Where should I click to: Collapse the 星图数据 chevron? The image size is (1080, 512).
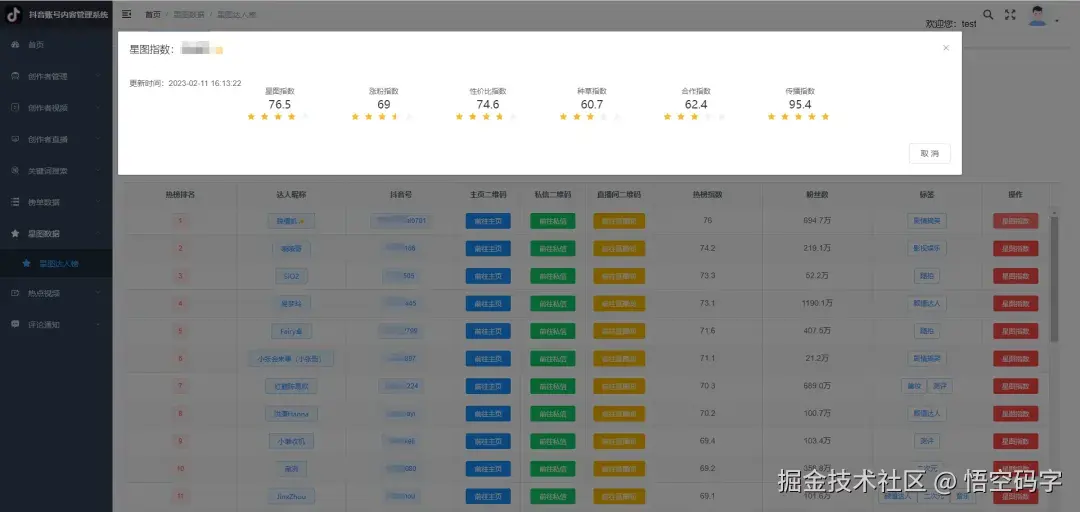[98, 234]
